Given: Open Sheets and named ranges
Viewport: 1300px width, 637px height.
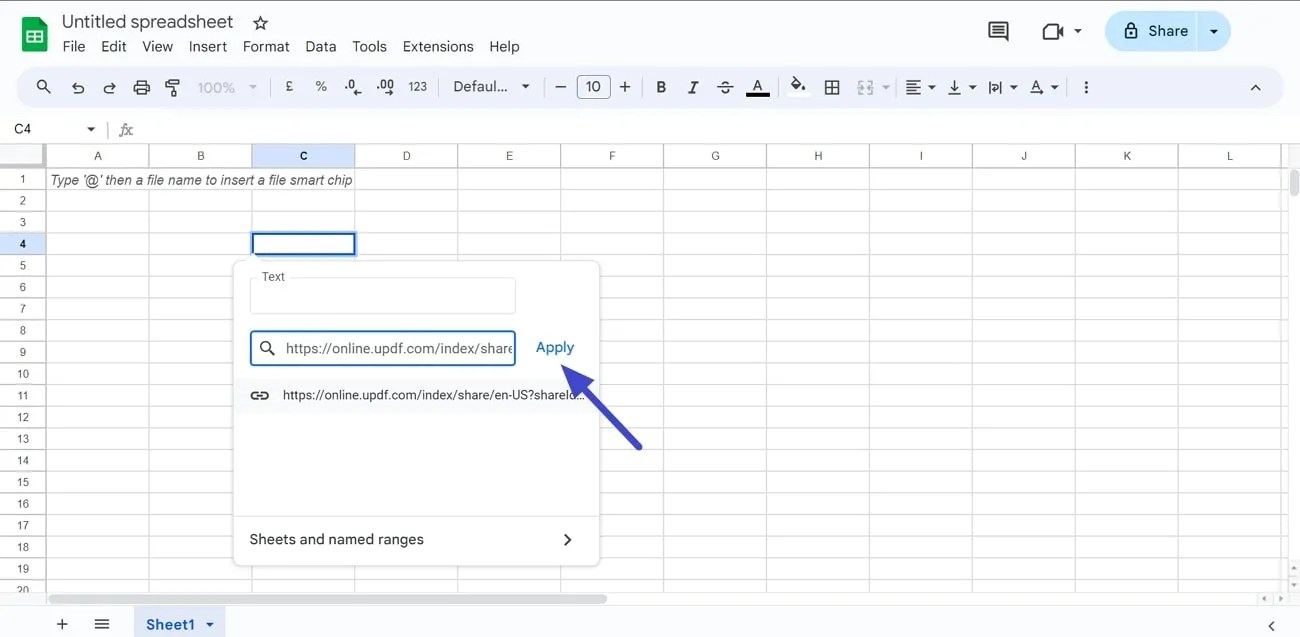Looking at the screenshot, I should pyautogui.click(x=336, y=539).
